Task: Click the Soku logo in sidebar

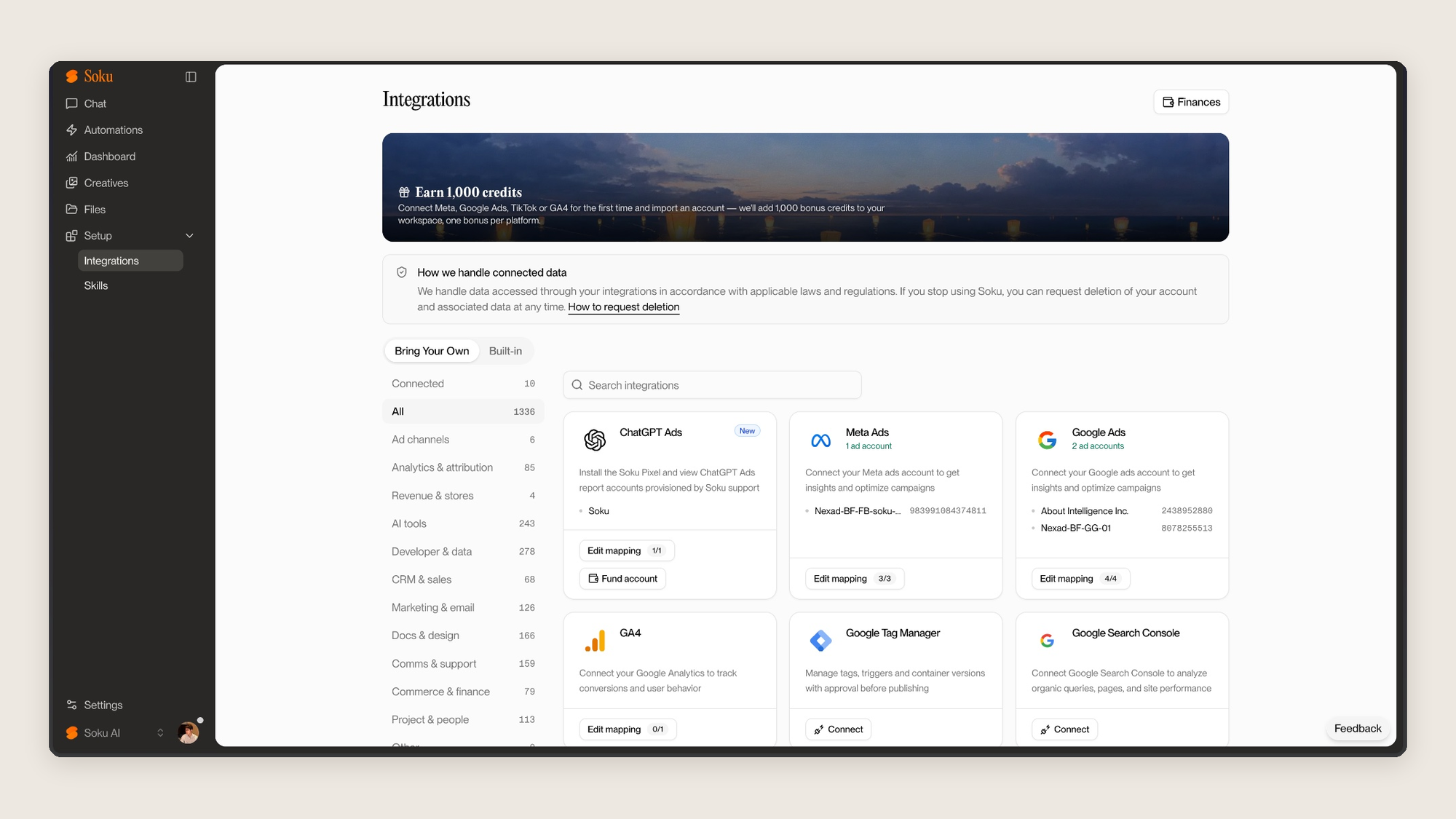Action: 89,76
